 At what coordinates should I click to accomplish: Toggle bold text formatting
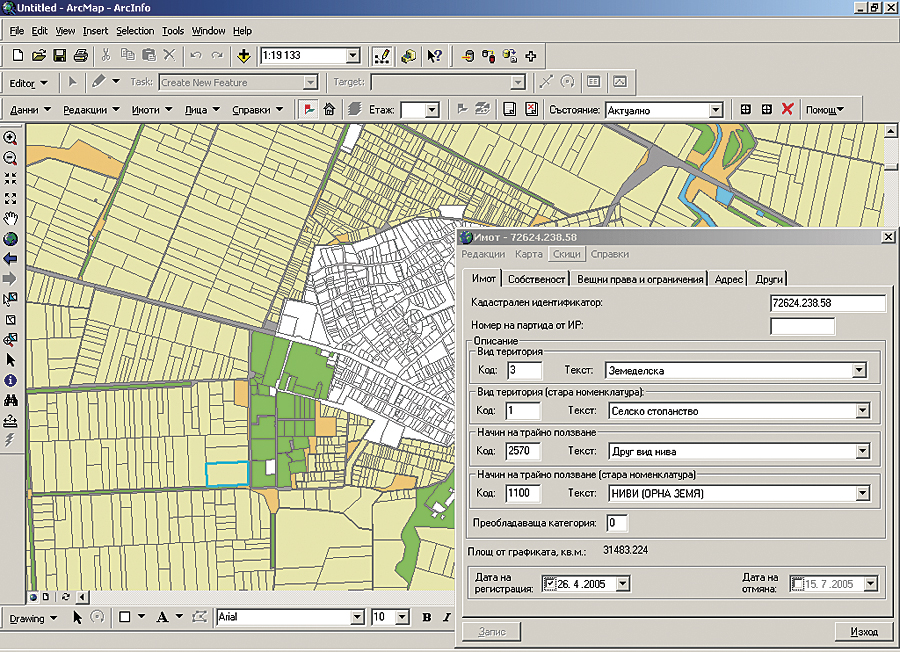tap(426, 618)
